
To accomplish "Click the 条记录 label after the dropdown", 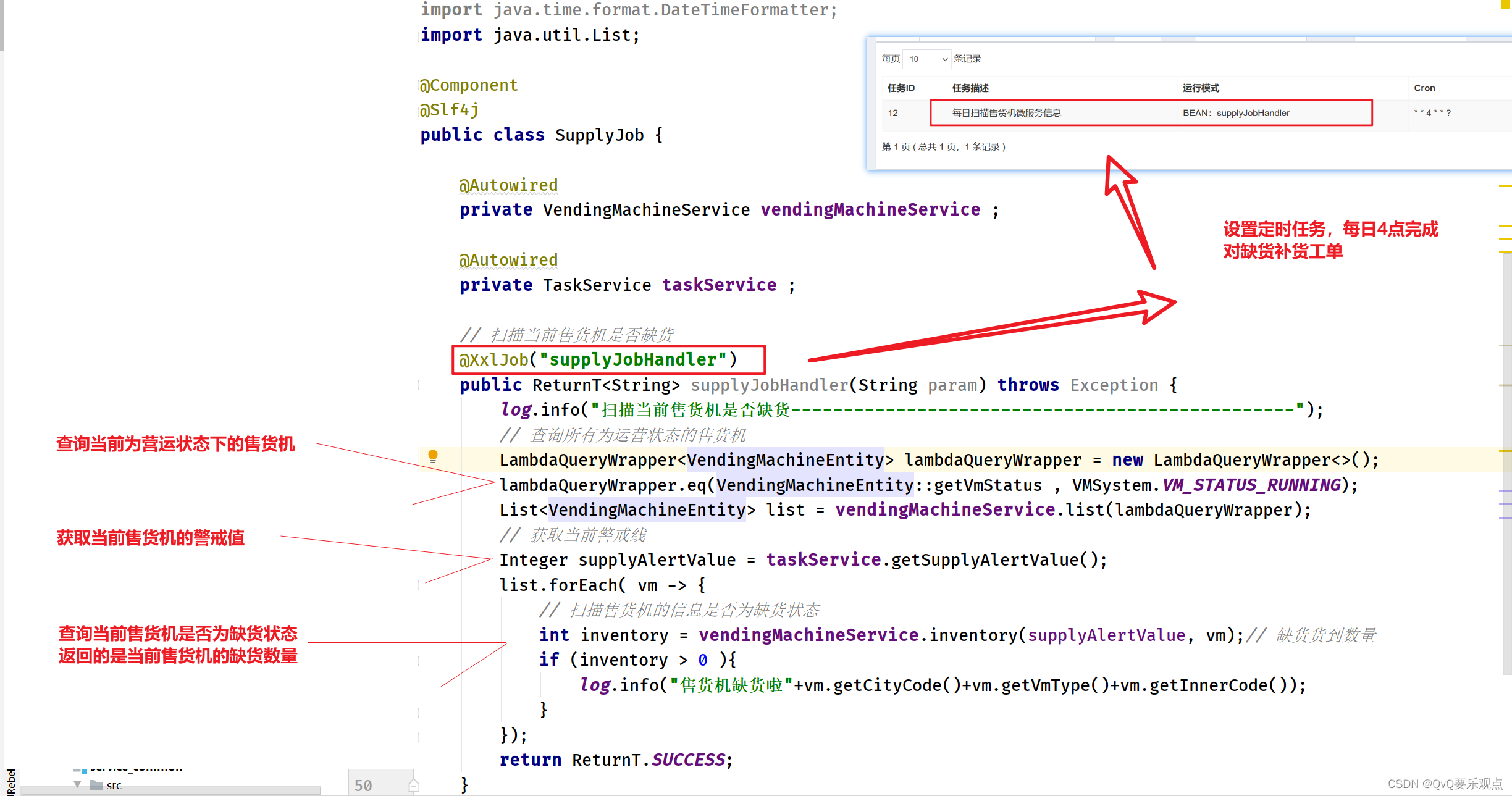I will pos(967,59).
